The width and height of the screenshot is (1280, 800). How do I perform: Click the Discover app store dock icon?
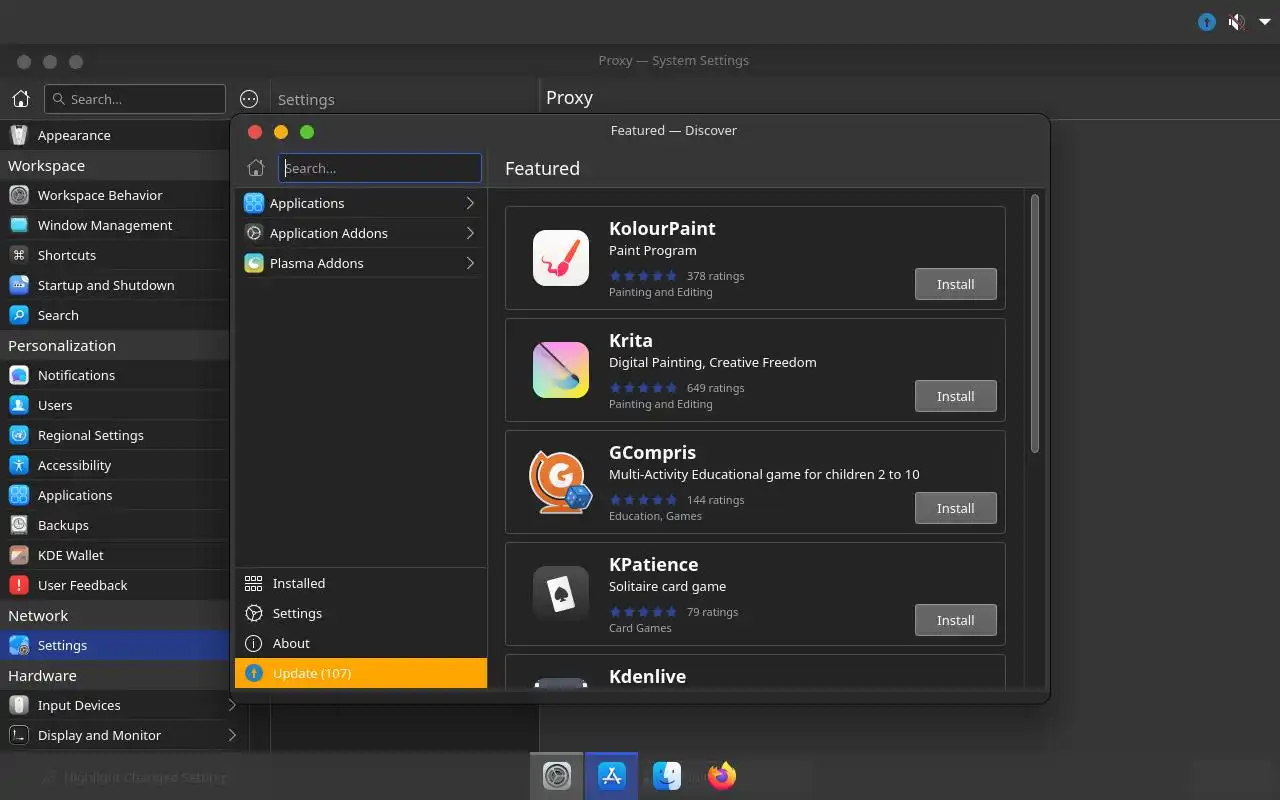[611, 776]
